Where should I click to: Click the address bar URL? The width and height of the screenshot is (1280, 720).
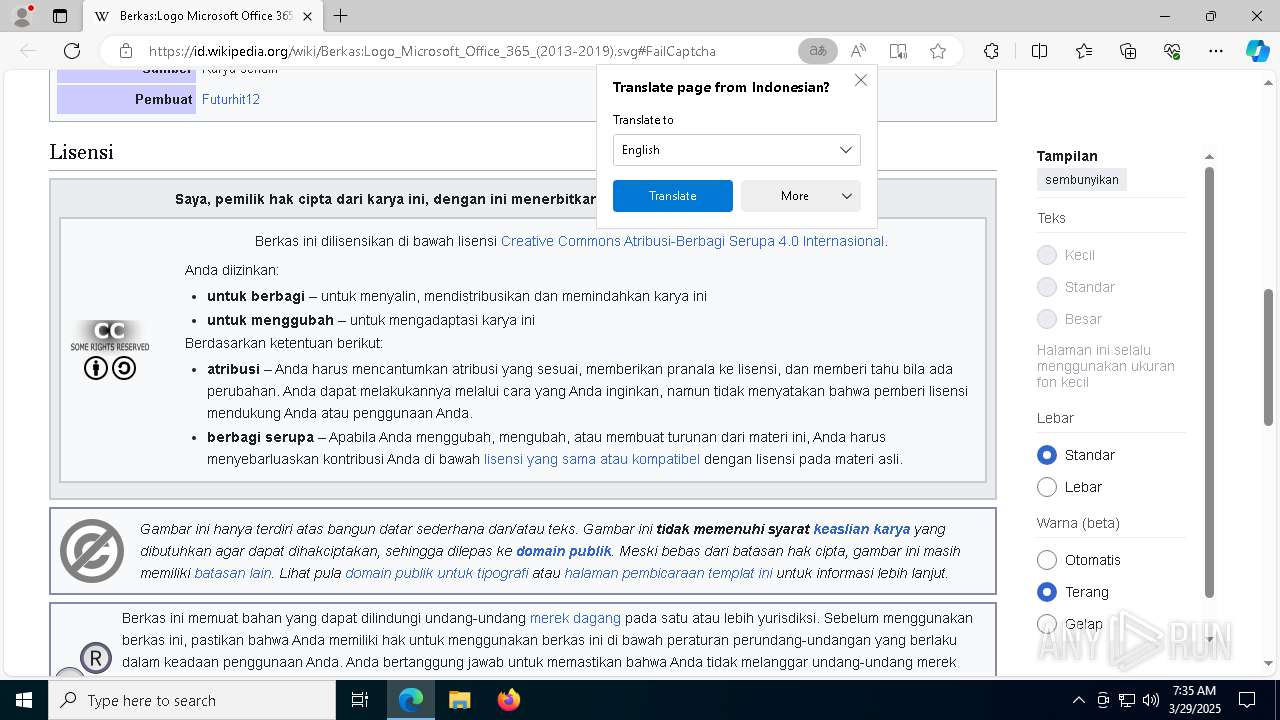(432, 51)
